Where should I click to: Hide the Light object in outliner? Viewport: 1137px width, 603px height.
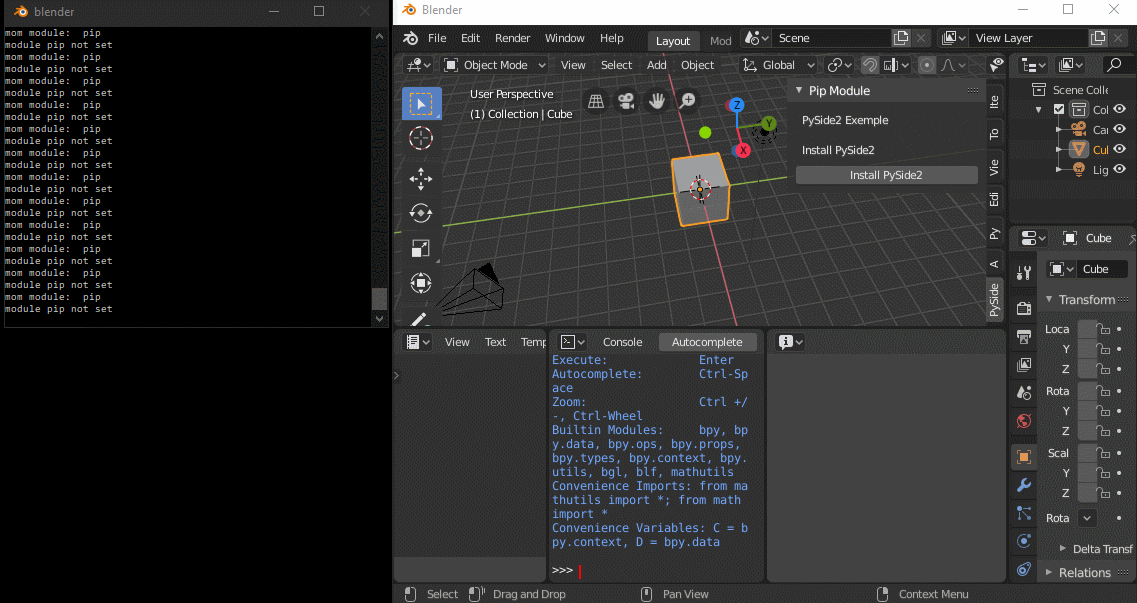(1120, 170)
